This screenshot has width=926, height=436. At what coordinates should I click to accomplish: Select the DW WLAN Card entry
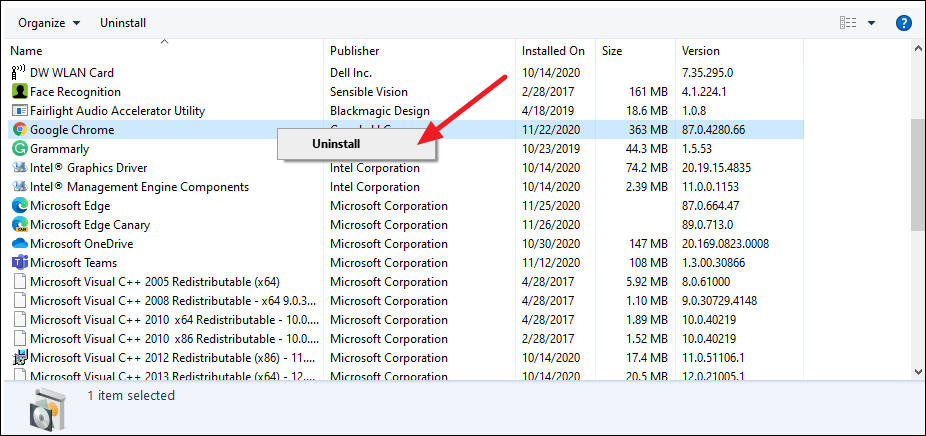pyautogui.click(x=405, y=73)
